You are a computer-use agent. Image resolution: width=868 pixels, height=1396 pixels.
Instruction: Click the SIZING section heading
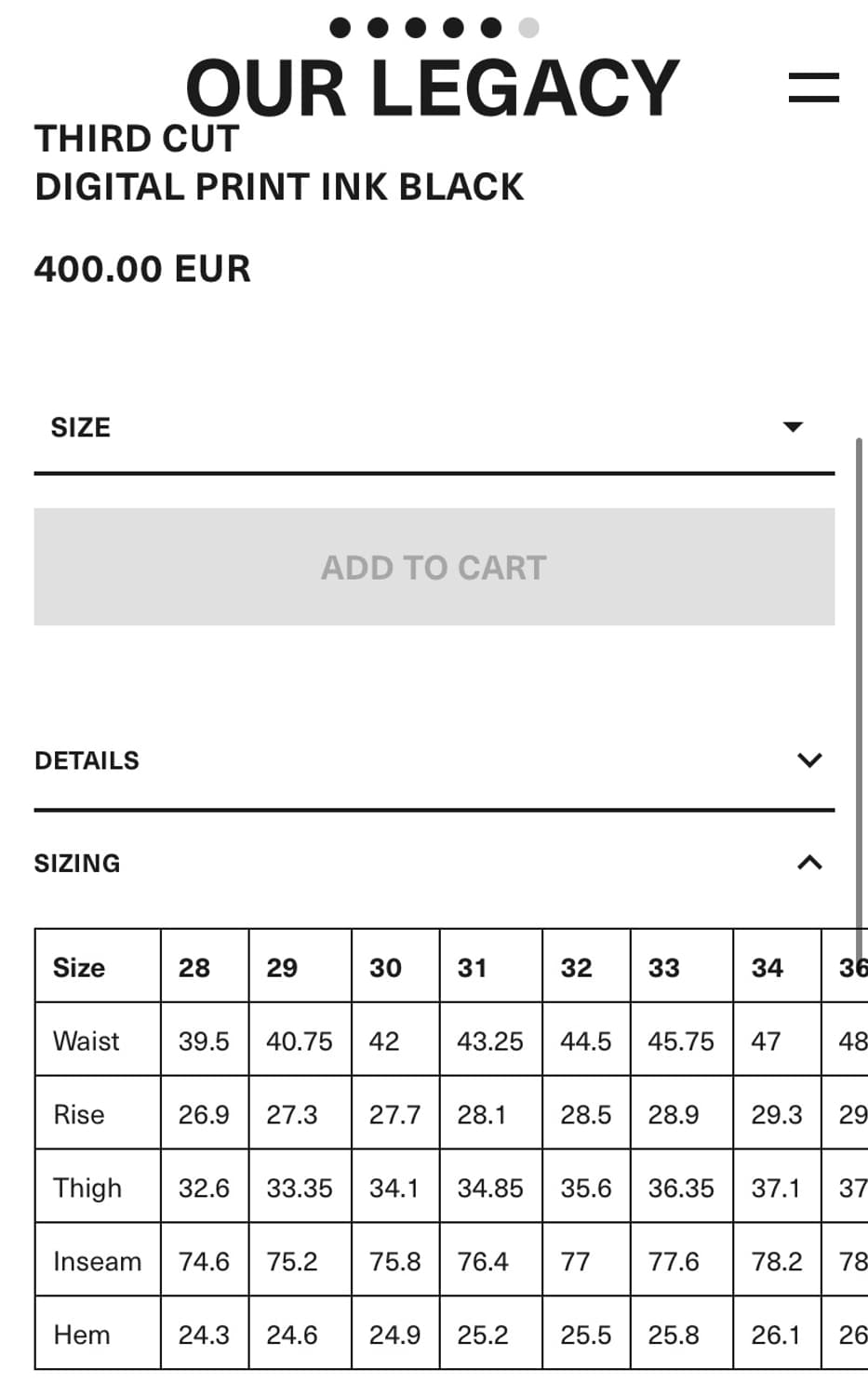tap(77, 864)
